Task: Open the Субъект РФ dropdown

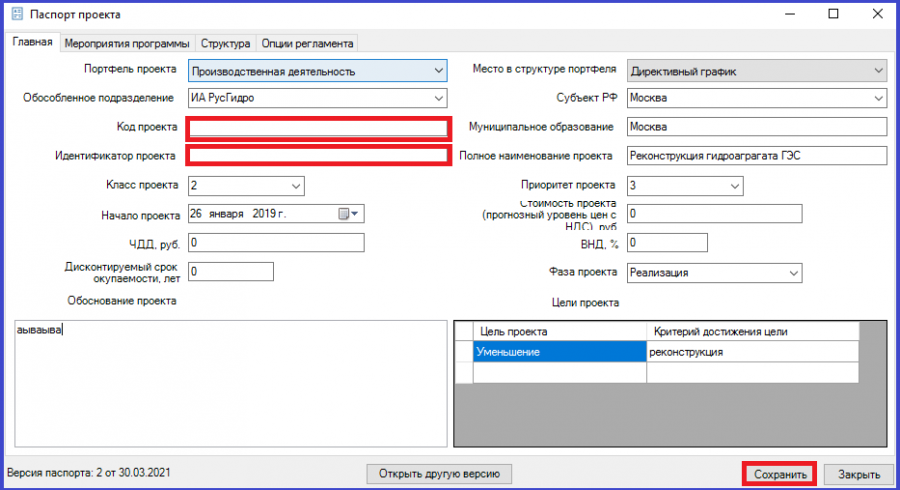Action: coord(878,98)
